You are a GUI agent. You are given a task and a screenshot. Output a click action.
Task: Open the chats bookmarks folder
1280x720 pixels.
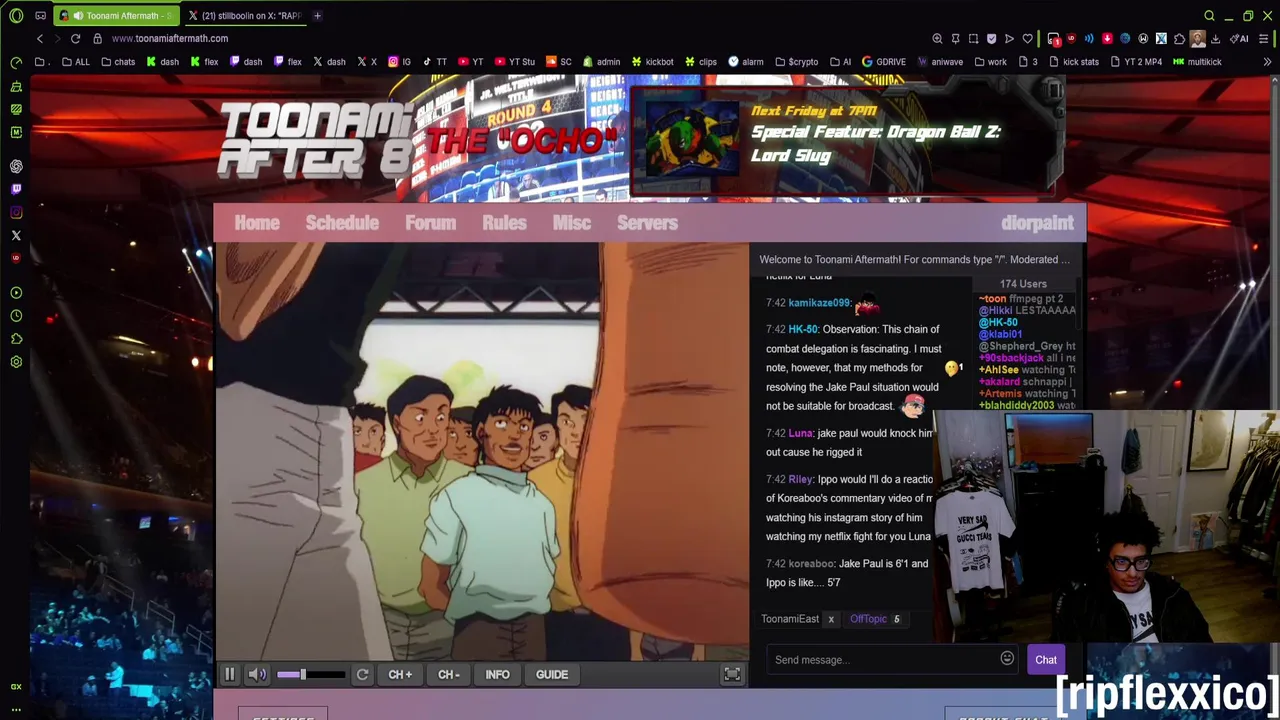(118, 62)
